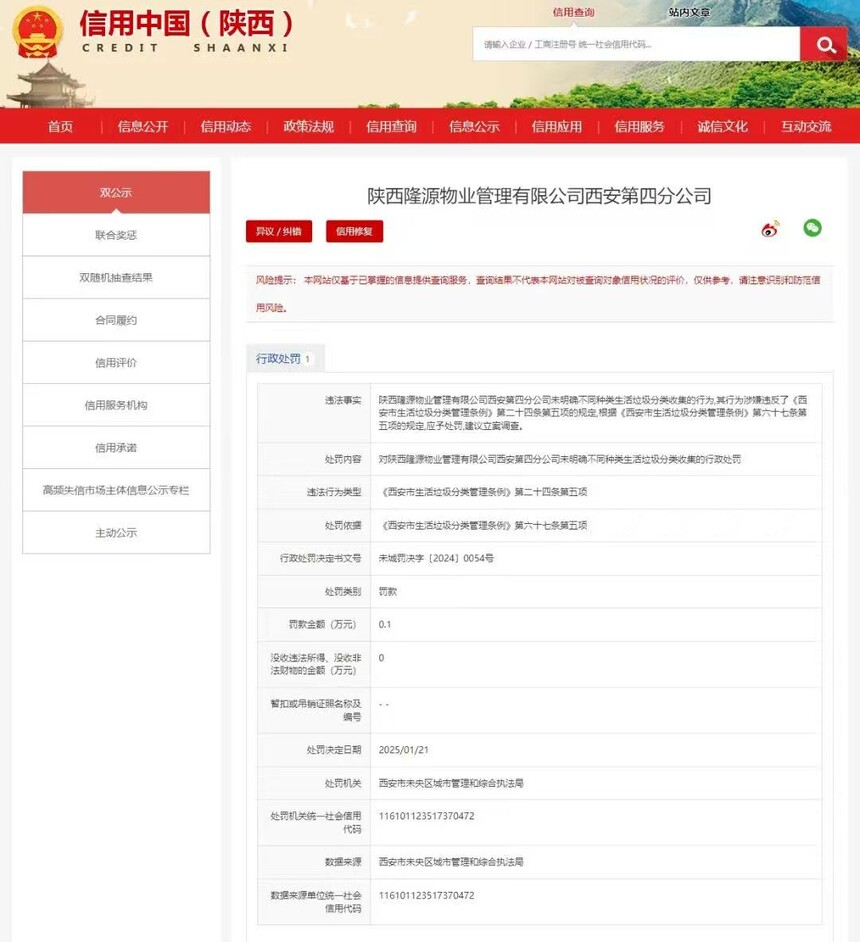Switch search to 信用查询 tab

[574, 12]
